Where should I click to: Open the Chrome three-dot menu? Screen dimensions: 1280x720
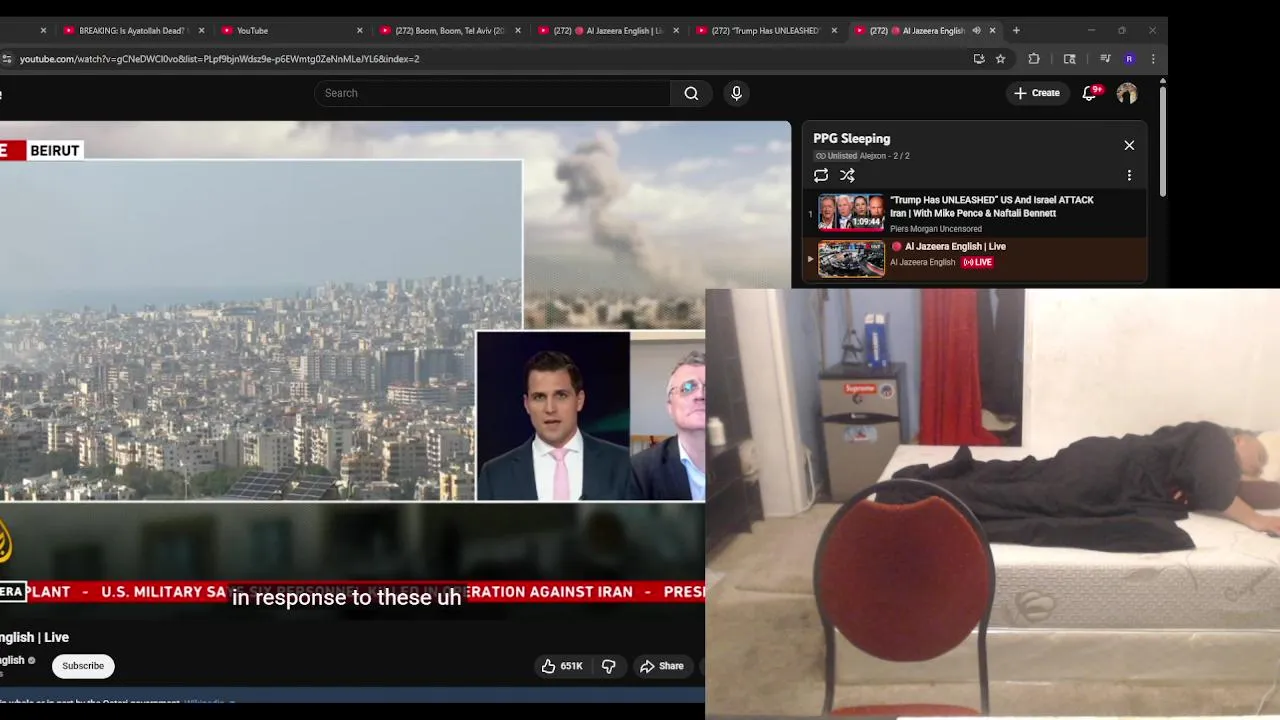[x=1153, y=59]
